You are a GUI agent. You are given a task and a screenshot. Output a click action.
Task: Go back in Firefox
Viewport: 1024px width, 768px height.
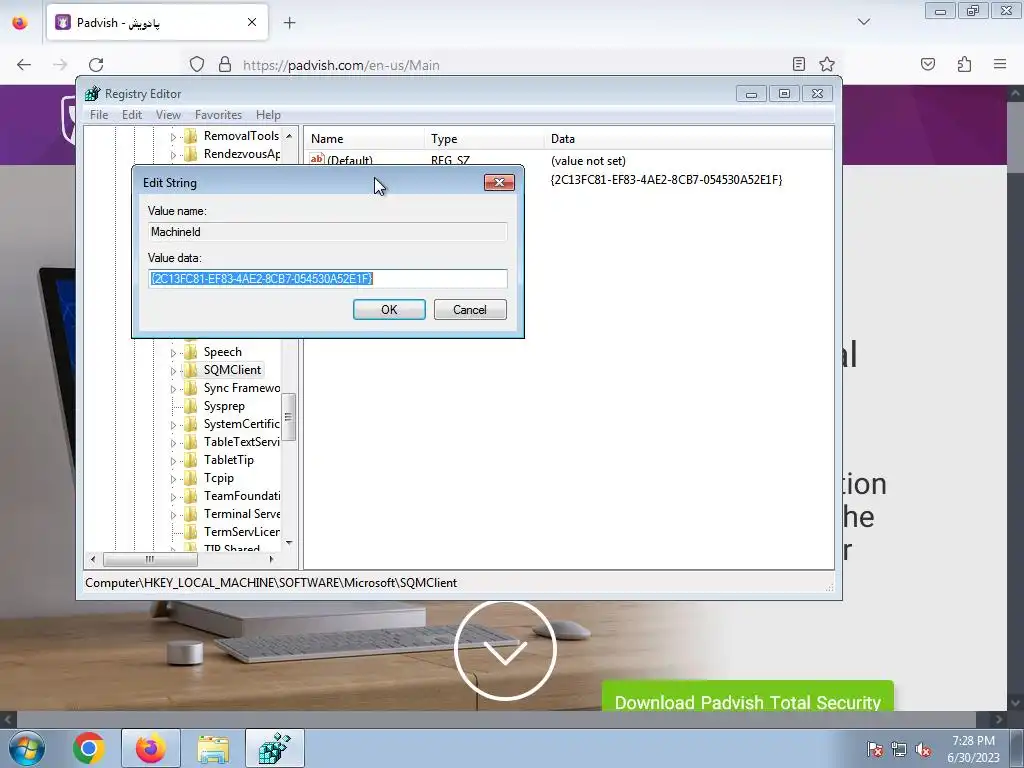coord(24,65)
